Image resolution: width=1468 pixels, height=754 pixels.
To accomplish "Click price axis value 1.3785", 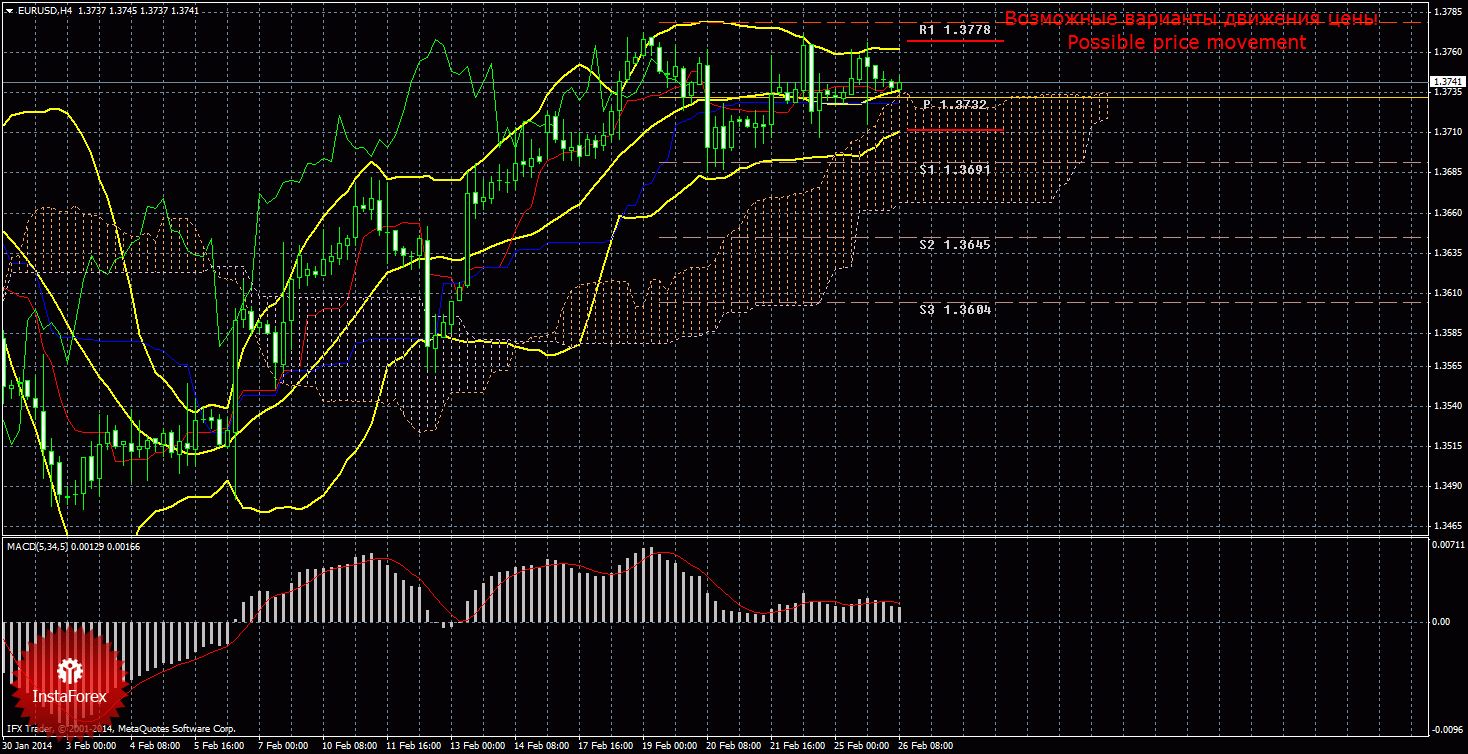I will click(x=1449, y=12).
